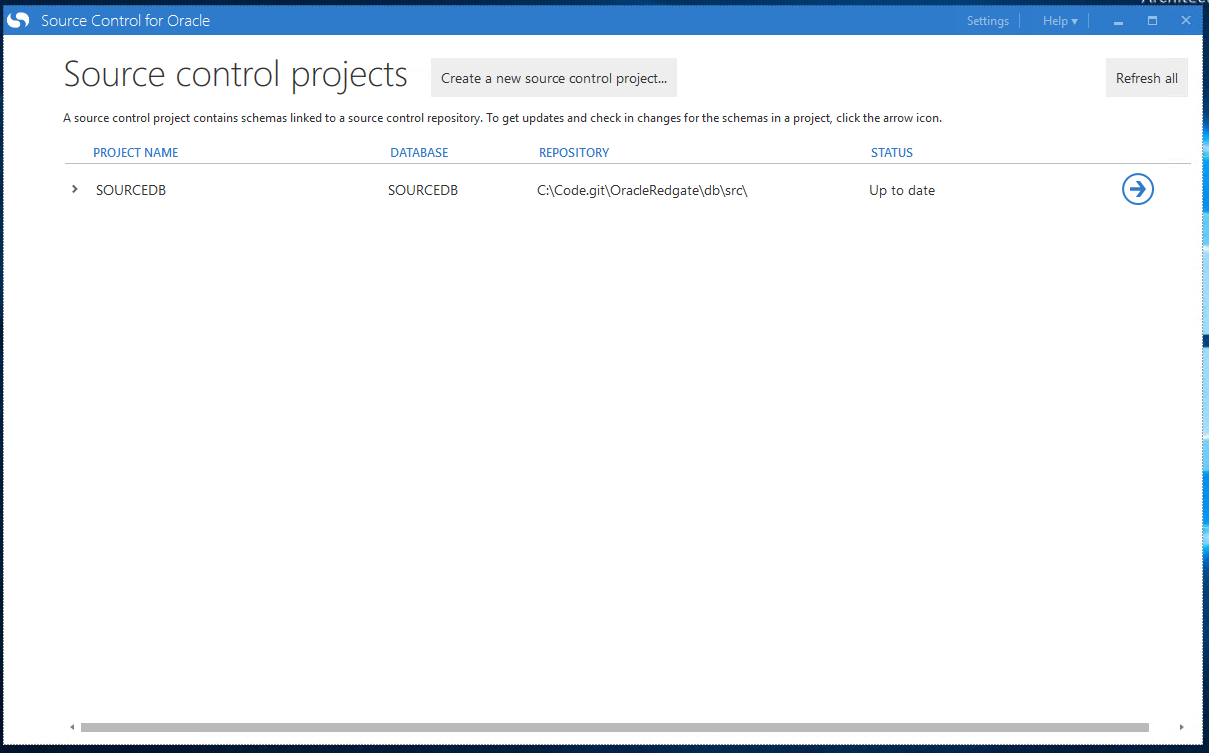Sort by the STATUS column header
Viewport: 1209px width, 753px height.
[x=891, y=153]
